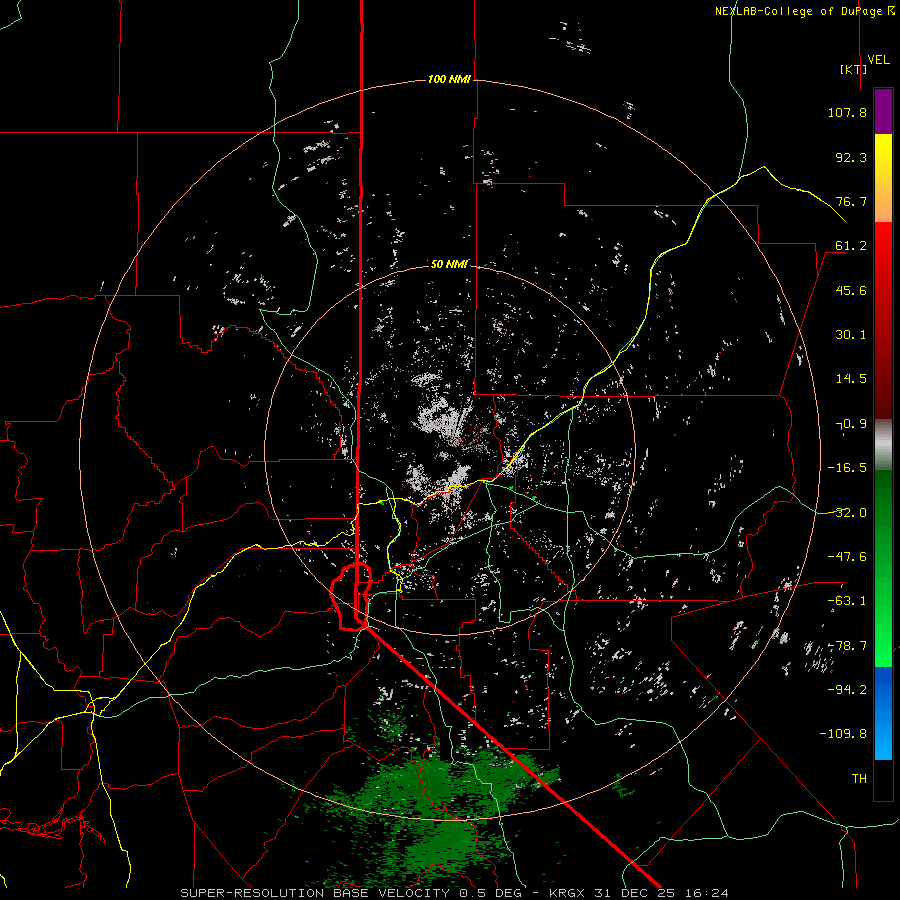Click the Super-Resolution Base Velocity caption text
900x900 pixels.
[454, 893]
